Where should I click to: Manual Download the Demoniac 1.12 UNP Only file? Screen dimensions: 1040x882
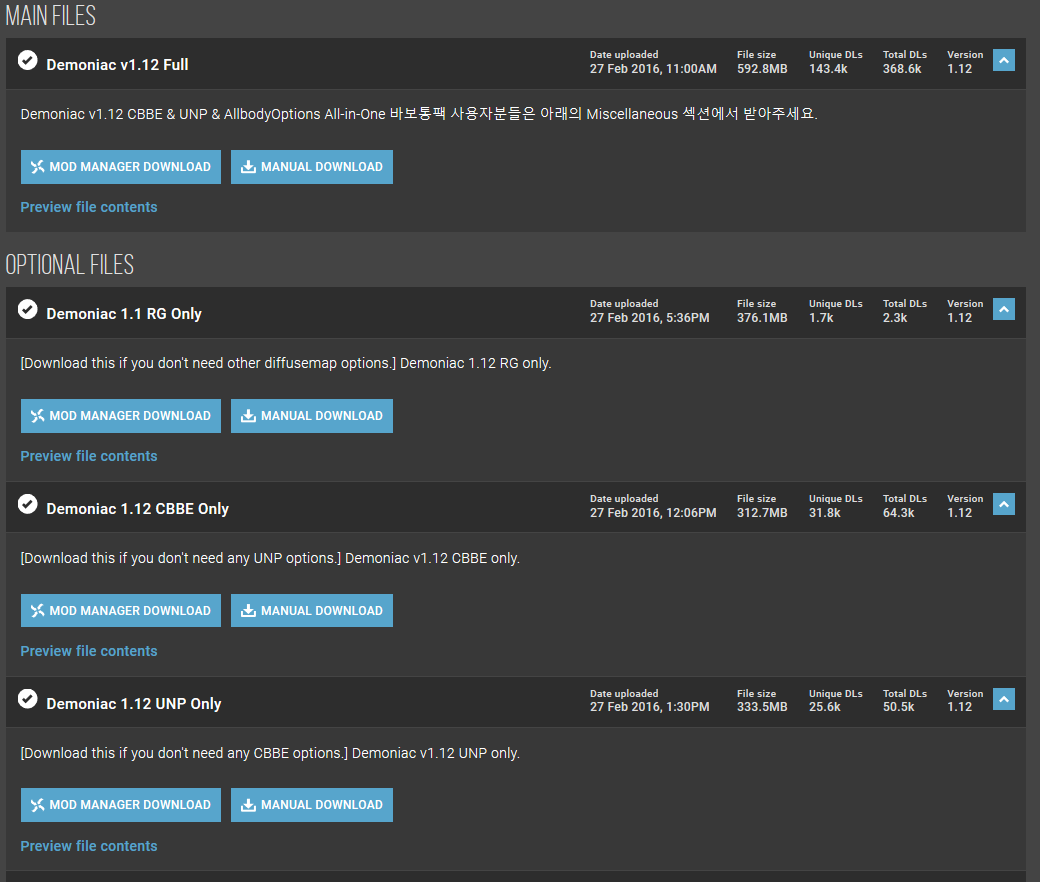312,805
